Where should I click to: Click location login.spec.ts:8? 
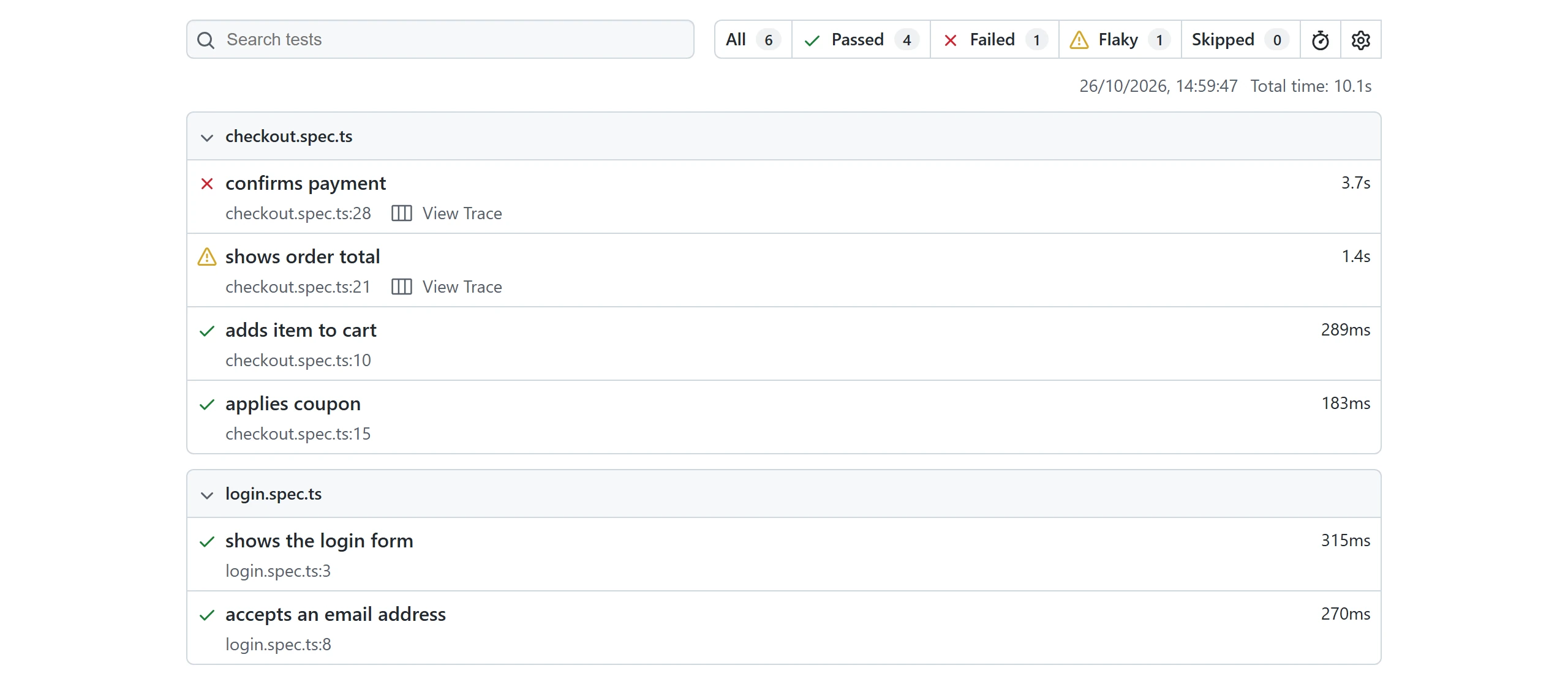point(278,644)
